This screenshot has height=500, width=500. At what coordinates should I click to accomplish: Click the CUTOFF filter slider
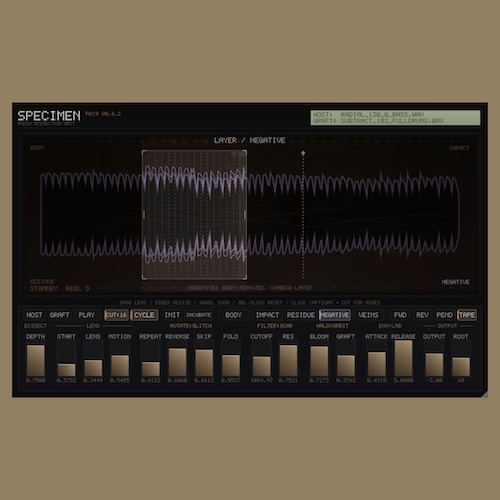[x=261, y=358]
